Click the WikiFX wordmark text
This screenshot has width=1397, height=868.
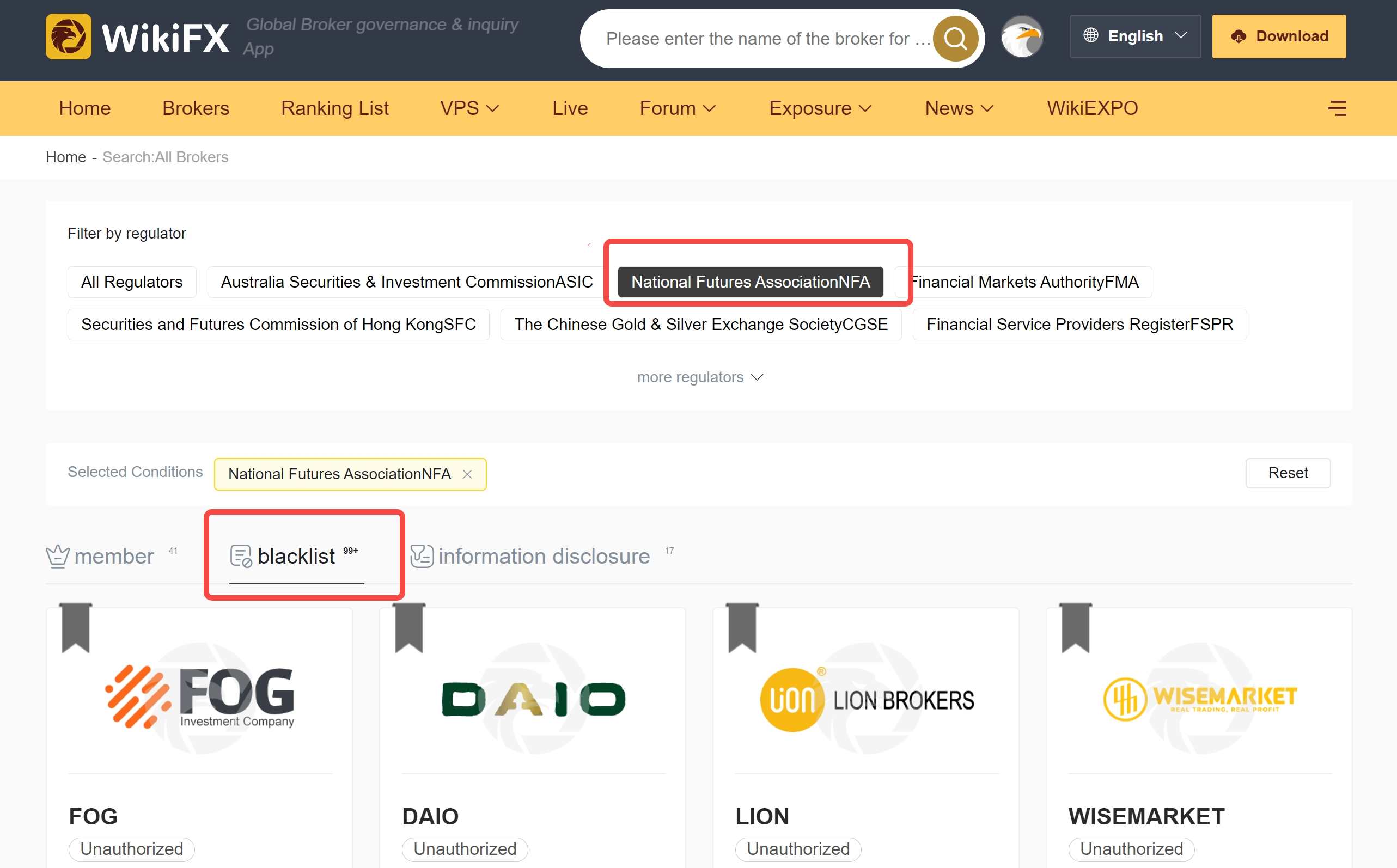tap(166, 39)
